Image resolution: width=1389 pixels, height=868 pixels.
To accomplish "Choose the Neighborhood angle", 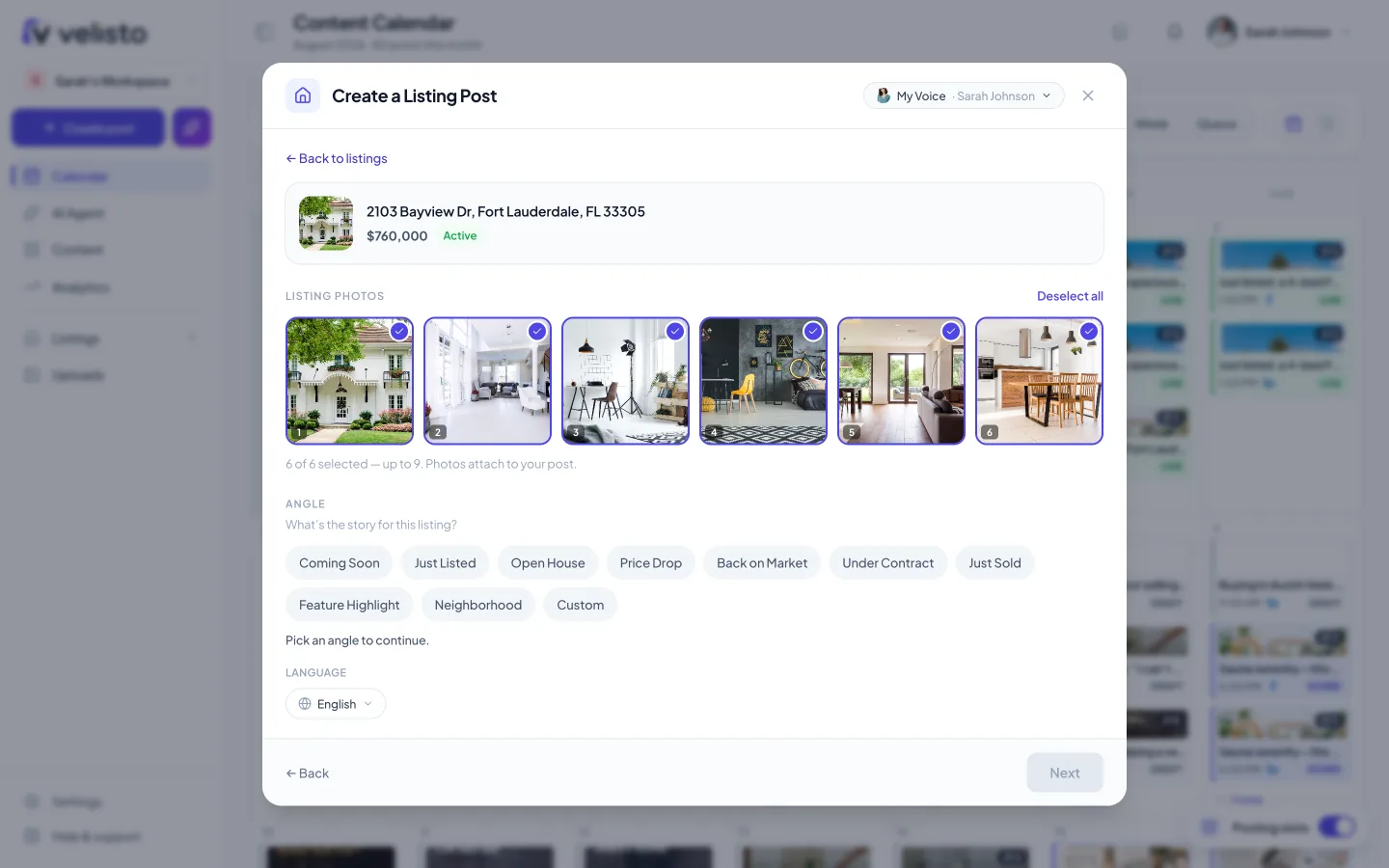I will point(478,605).
